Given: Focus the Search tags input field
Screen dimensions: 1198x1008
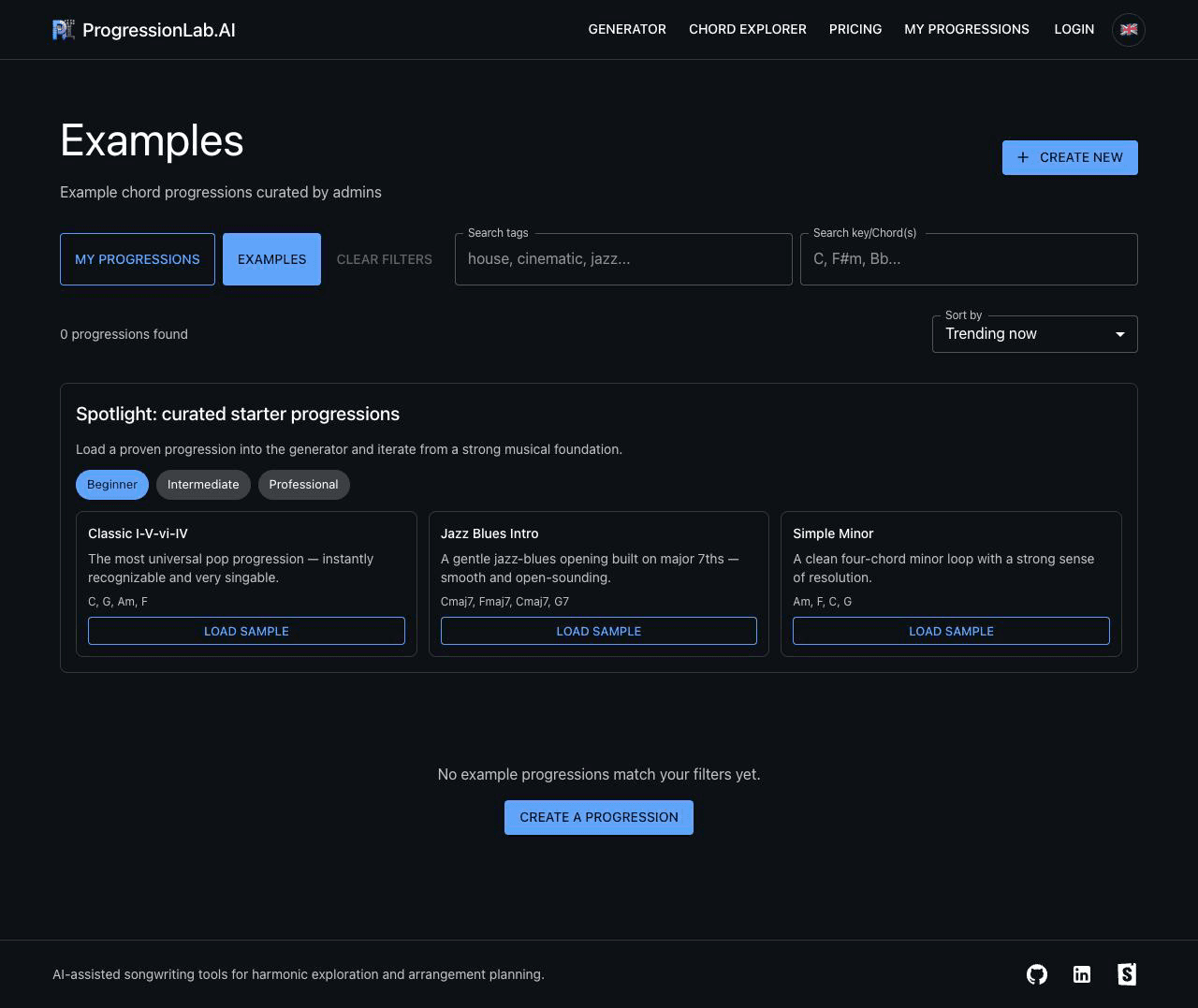Looking at the screenshot, I should pos(623,259).
